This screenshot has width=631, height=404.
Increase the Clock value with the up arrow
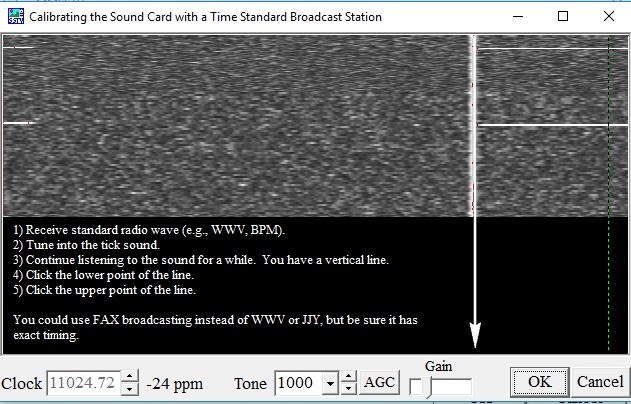tap(130, 376)
